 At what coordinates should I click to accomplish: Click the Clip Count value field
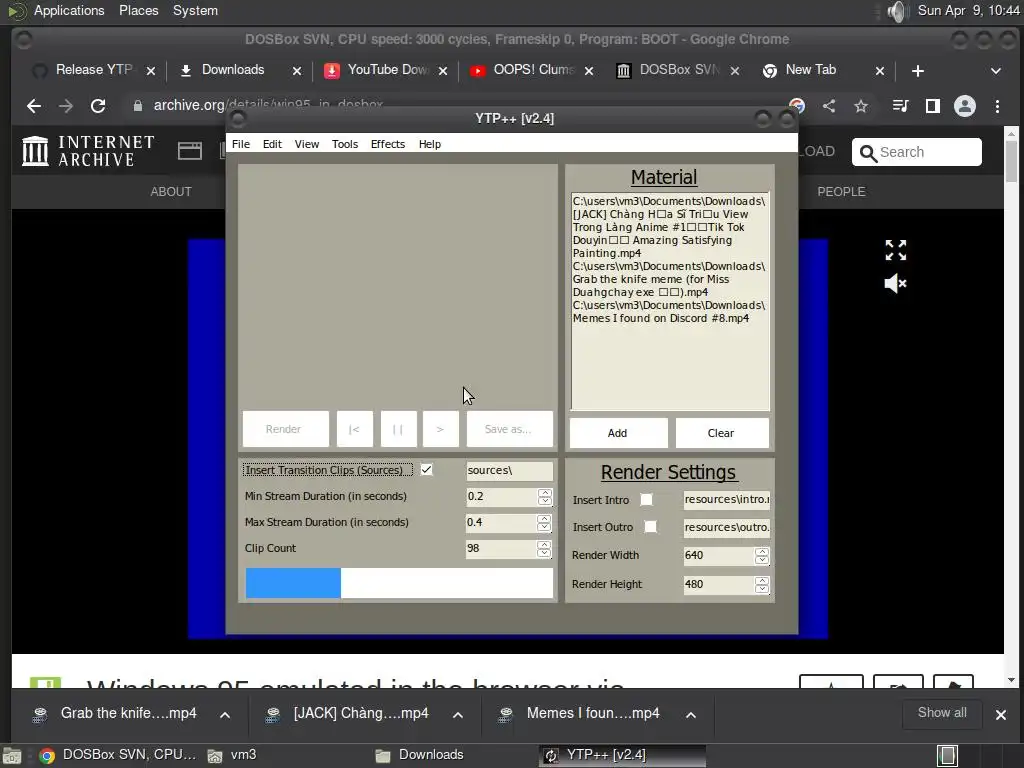[501, 549]
